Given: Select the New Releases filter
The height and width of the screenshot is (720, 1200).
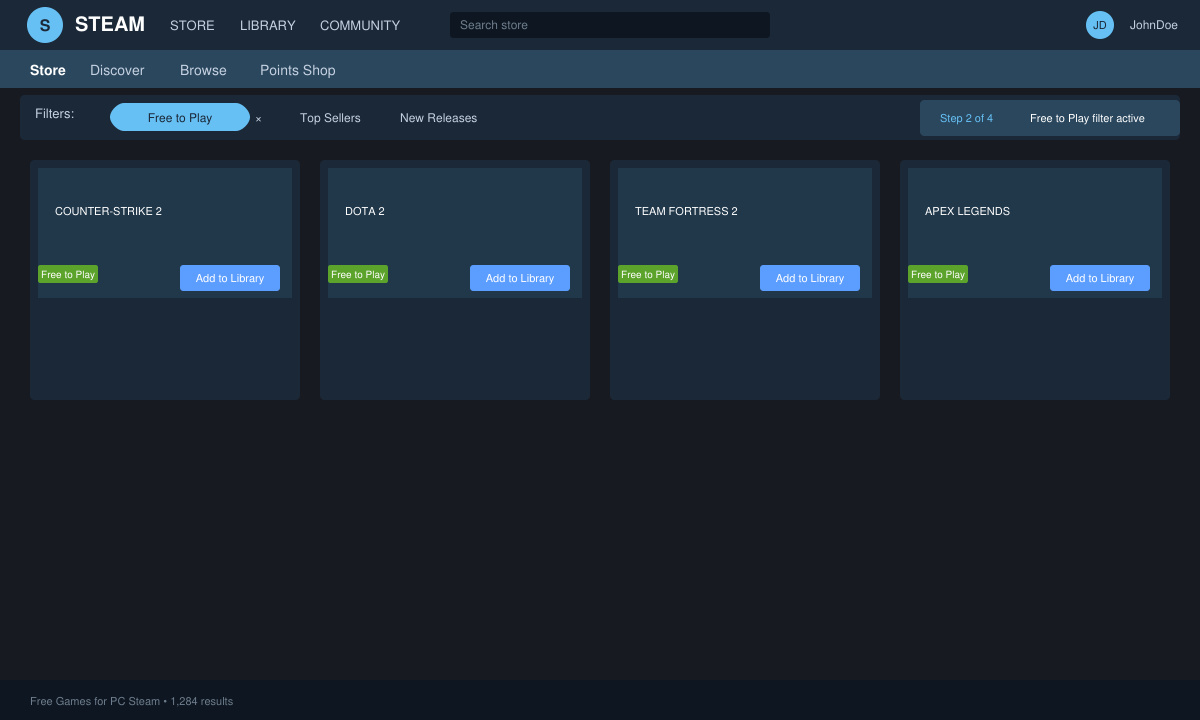Looking at the screenshot, I should click(x=438, y=118).
